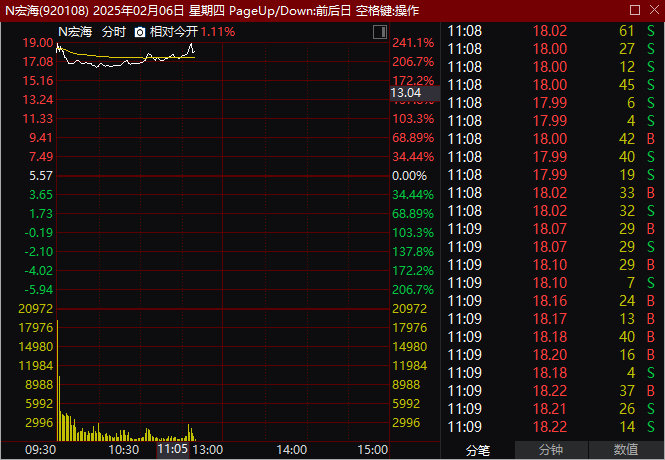This screenshot has width=665, height=460.
Task: Click the N宏海 stock name in chart header
Action: (x=75, y=32)
